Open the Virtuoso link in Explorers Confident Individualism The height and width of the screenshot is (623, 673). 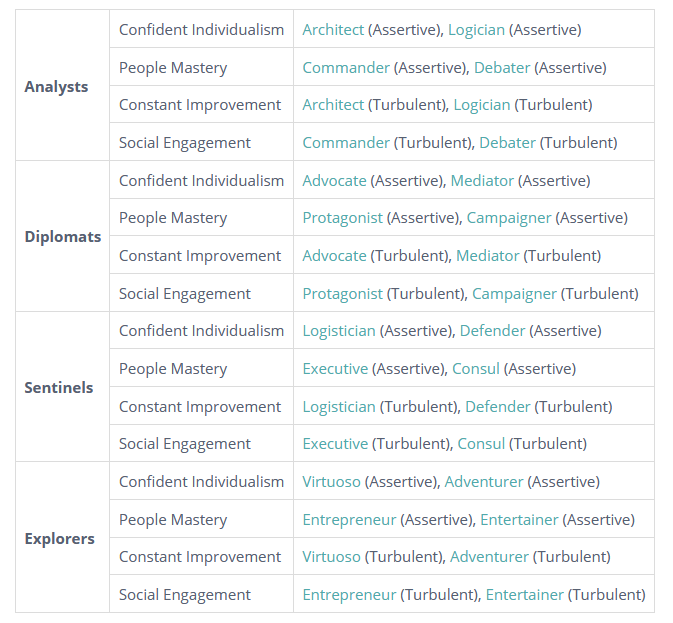[x=331, y=482]
